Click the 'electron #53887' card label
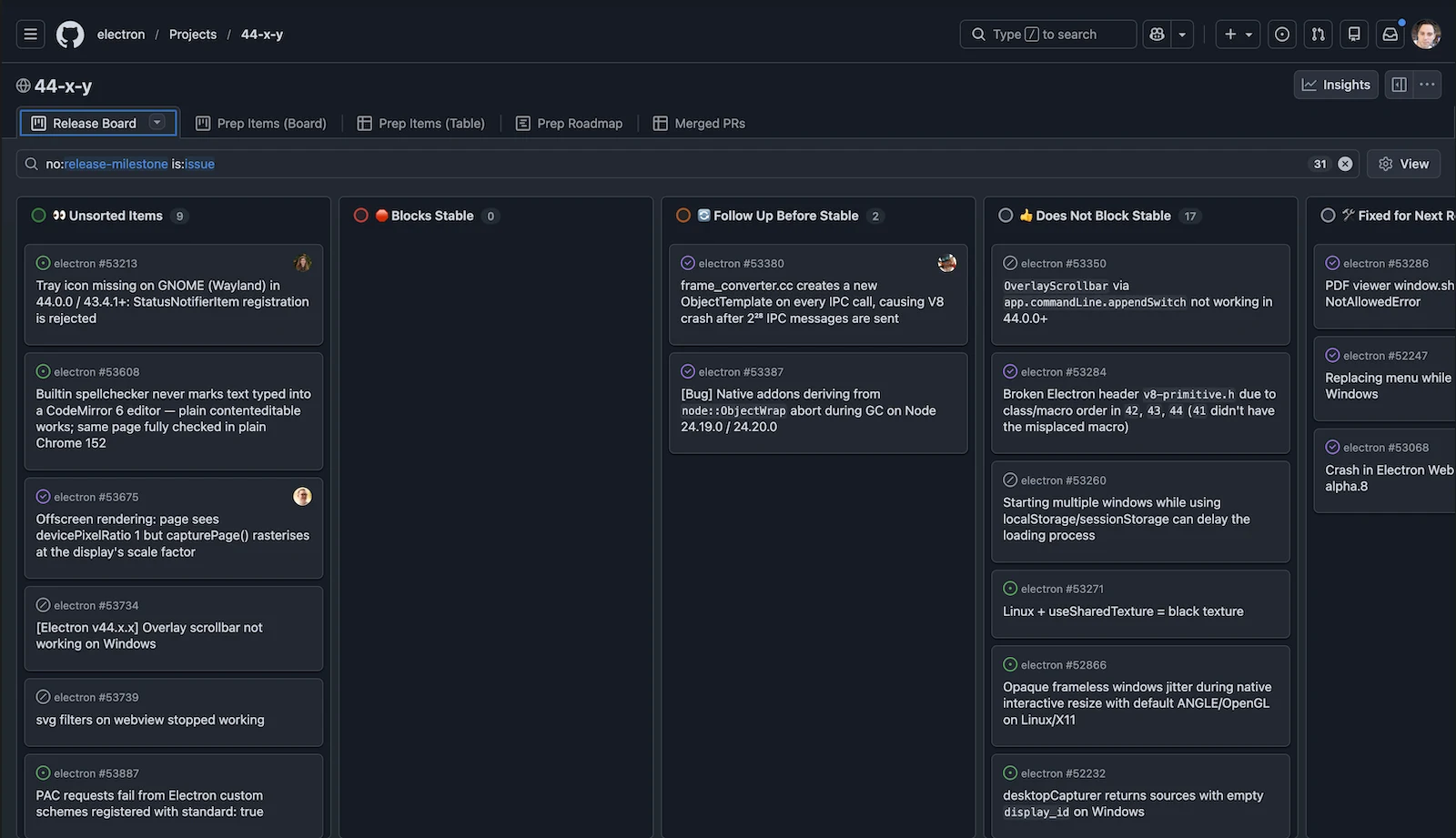Image resolution: width=1456 pixels, height=838 pixels. pos(96,773)
